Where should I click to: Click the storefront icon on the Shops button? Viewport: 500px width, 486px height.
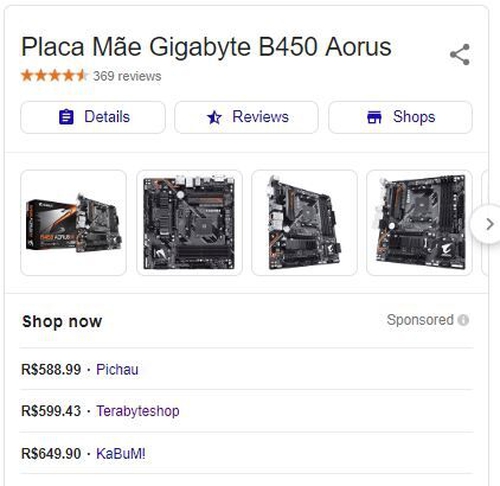pos(374,117)
